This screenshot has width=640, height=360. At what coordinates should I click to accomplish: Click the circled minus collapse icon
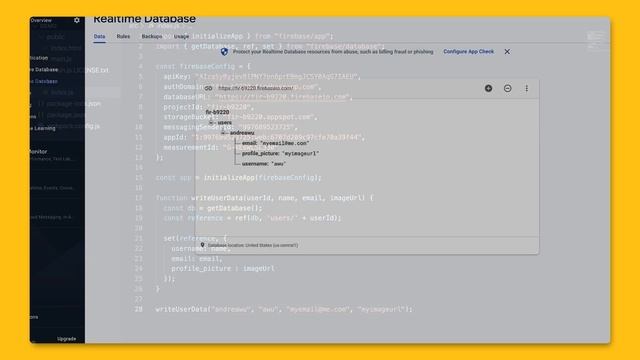tap(507, 88)
